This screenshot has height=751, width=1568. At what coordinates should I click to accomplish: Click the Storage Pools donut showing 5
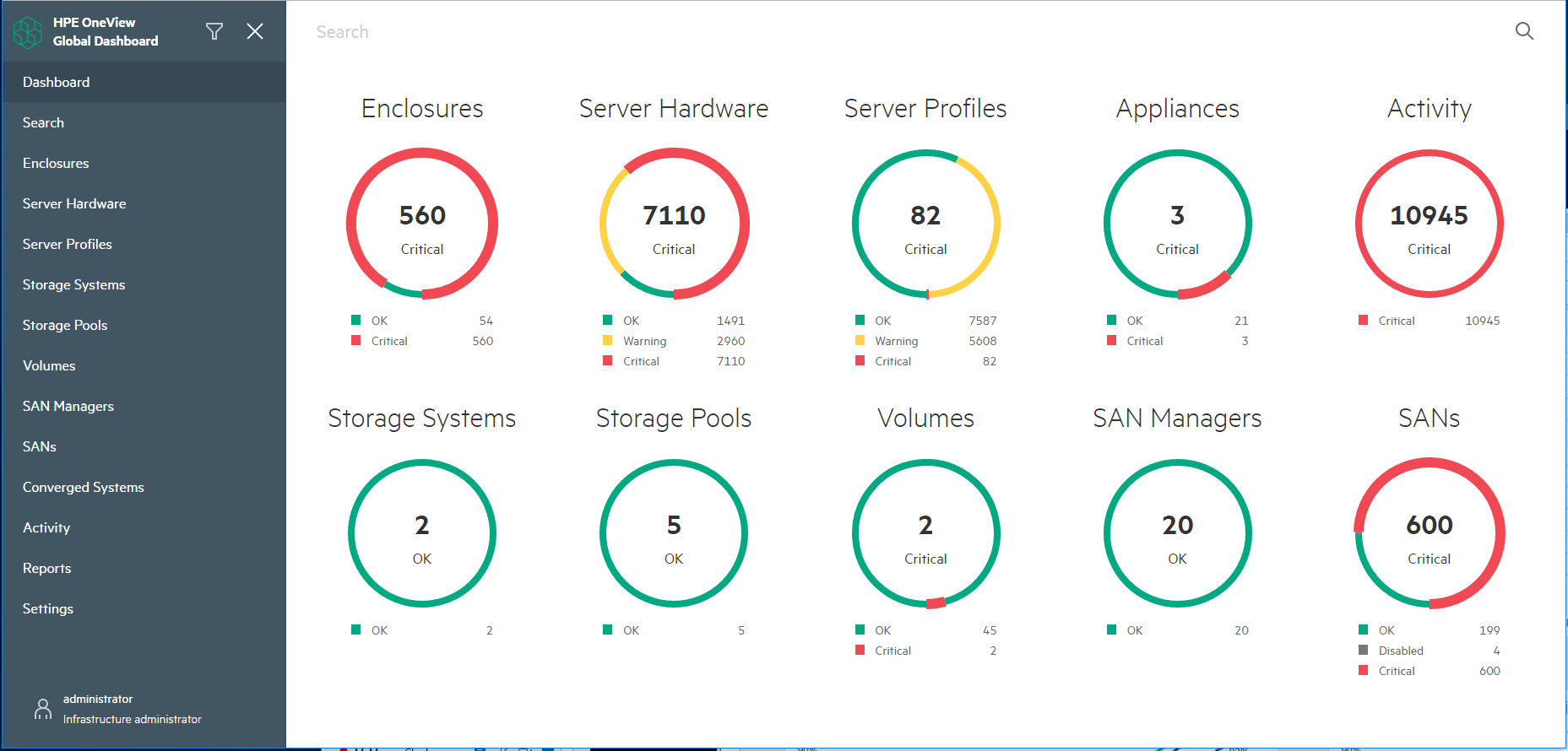pos(674,533)
